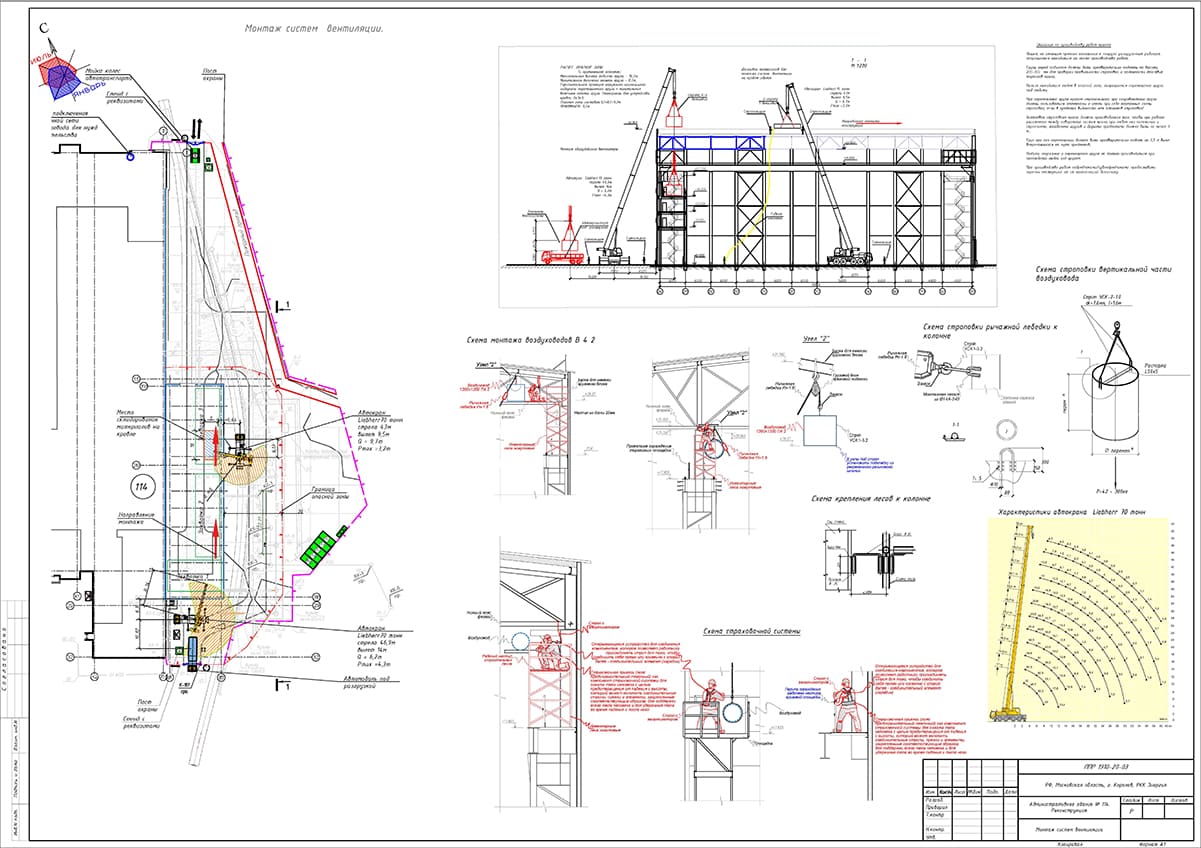The width and height of the screenshot is (1201, 848).
Task: Click the drawing title Монтаж систем вентиляции
Action: [x=315, y=29]
